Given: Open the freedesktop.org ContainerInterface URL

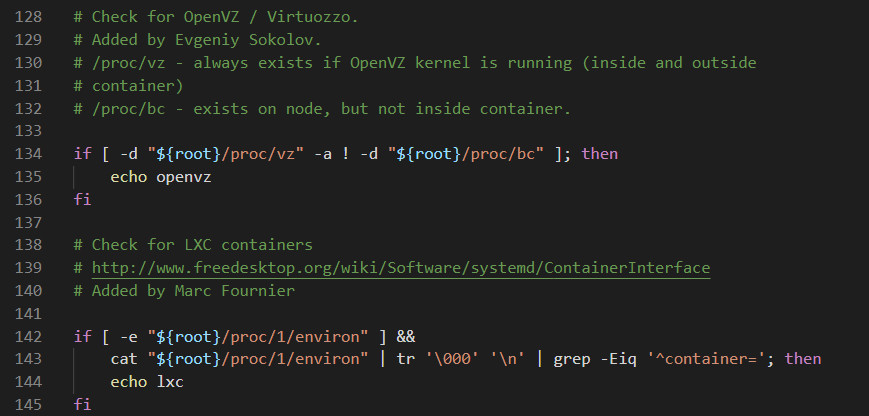Looking at the screenshot, I should click(400, 268).
